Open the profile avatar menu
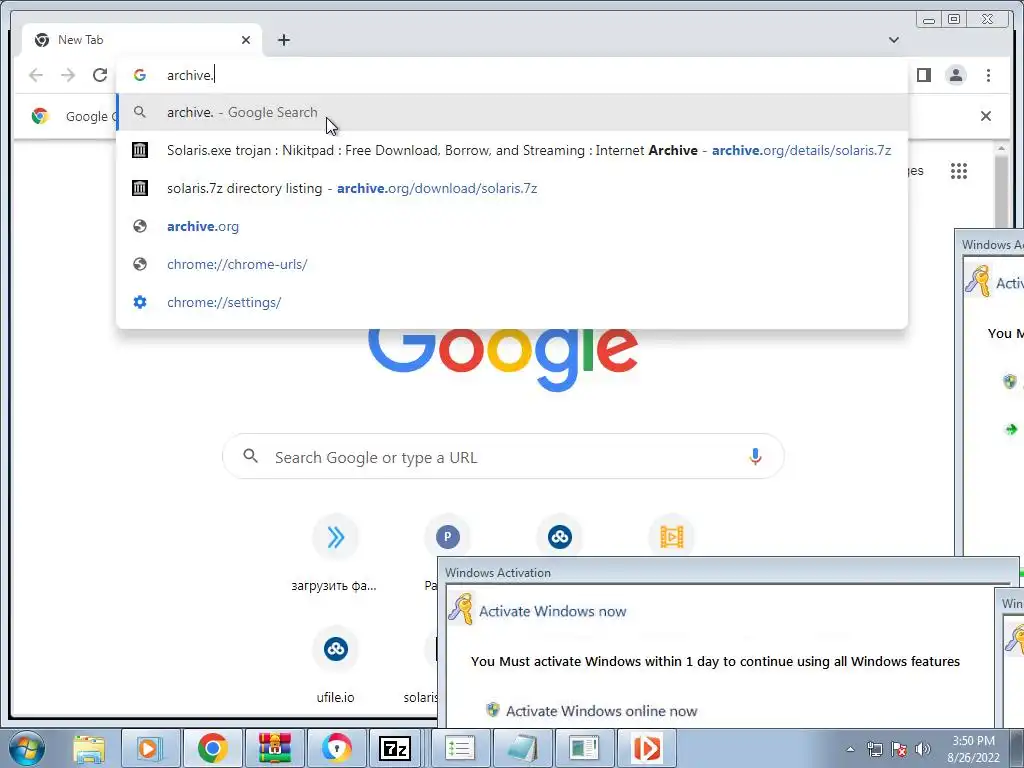1024x768 pixels. coord(955,75)
